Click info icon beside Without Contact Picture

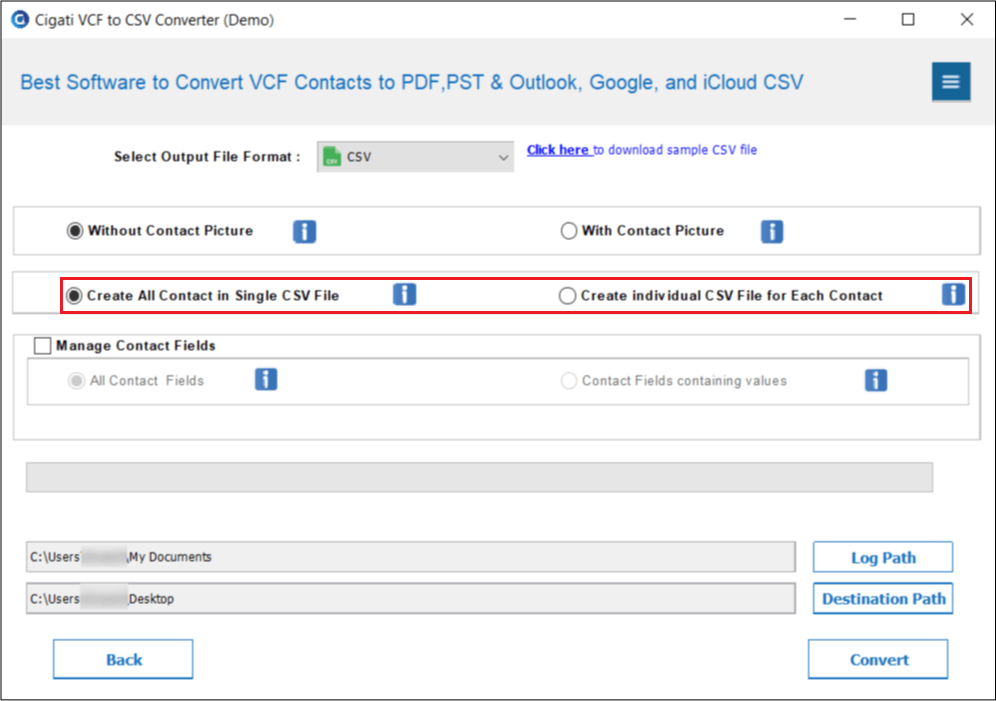(304, 232)
